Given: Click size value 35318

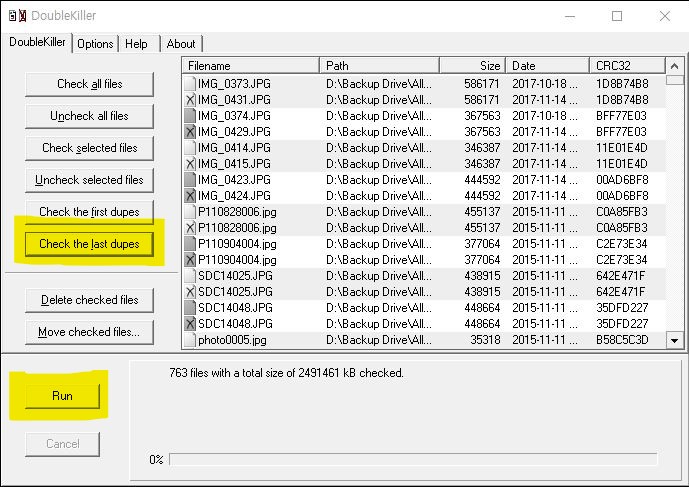Looking at the screenshot, I should point(485,340).
